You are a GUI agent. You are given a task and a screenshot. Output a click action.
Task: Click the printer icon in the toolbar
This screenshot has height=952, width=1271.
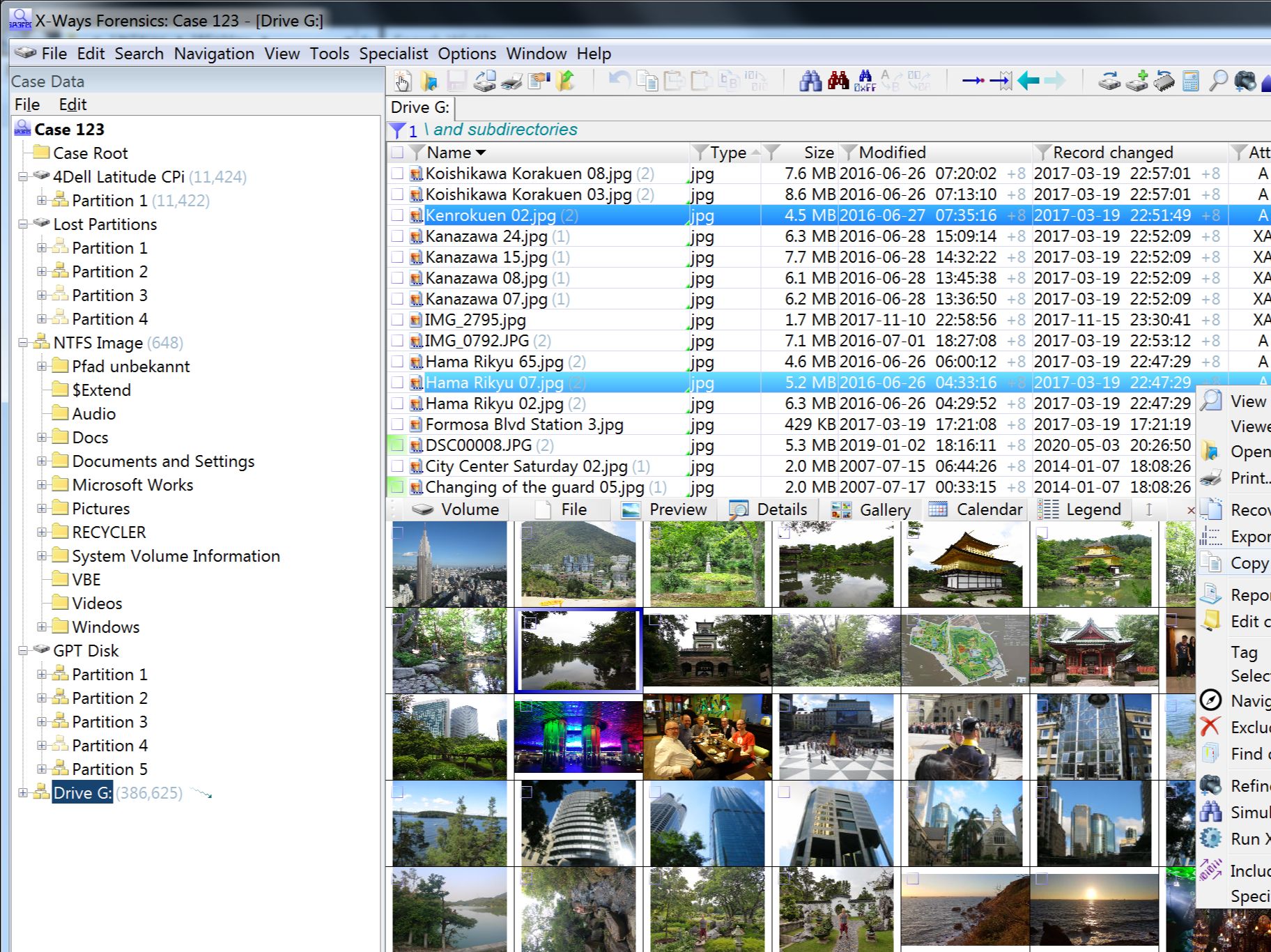(511, 82)
